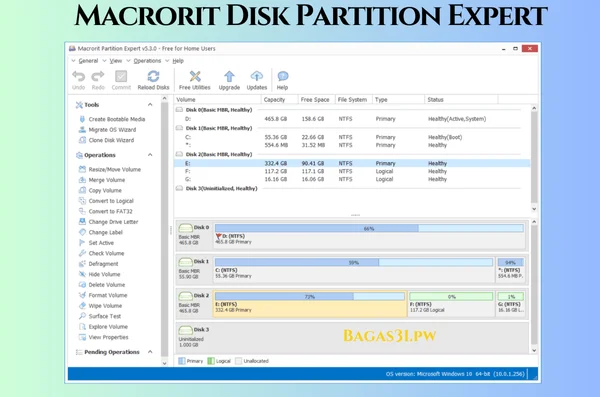Screen dimensions: 600x397
Task: Reload Disks using the refresh icon
Action: (x=153, y=77)
